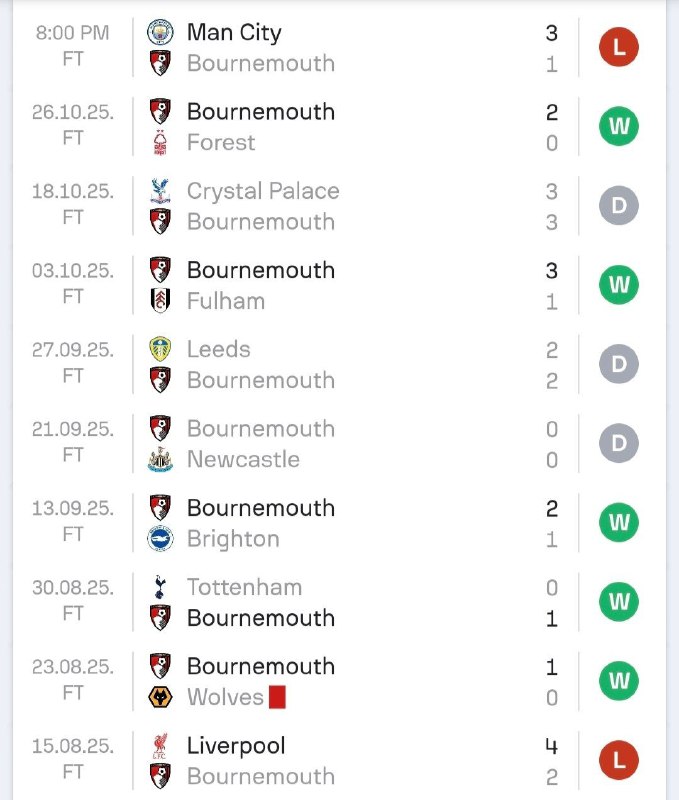
Task: Click the Man City club crest
Action: (160, 32)
